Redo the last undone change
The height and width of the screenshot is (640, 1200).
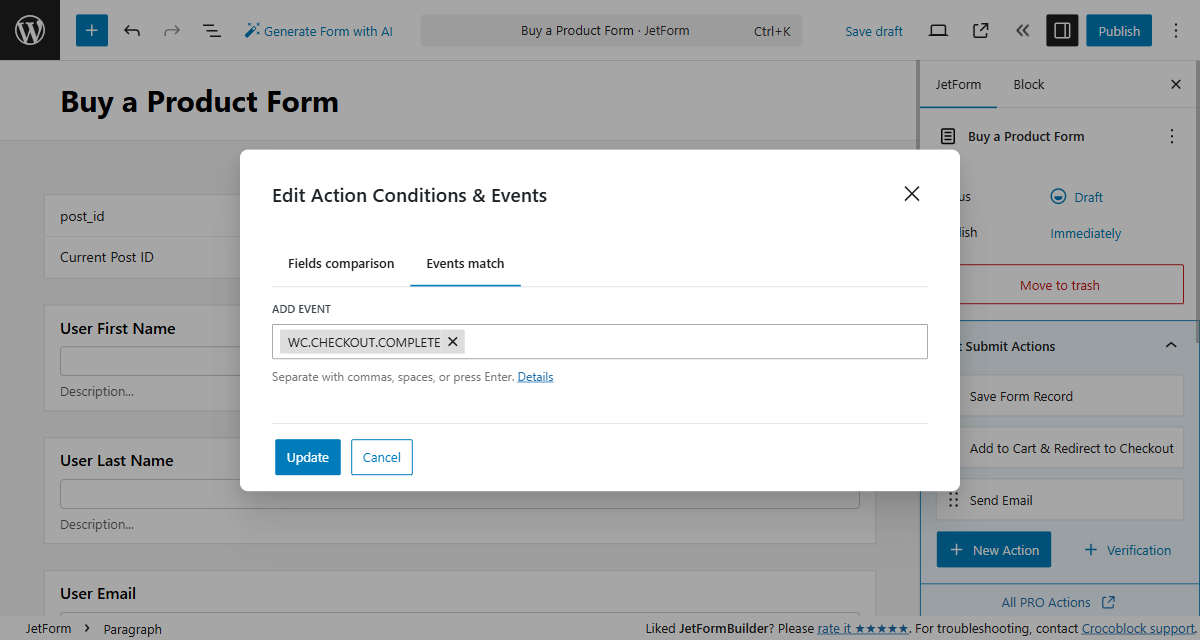[x=172, y=31]
